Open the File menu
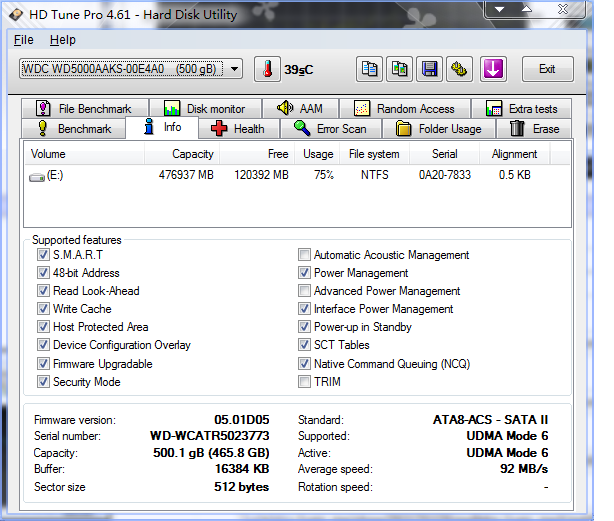Screen dimensions: 614x521 pyautogui.click(x=23, y=40)
